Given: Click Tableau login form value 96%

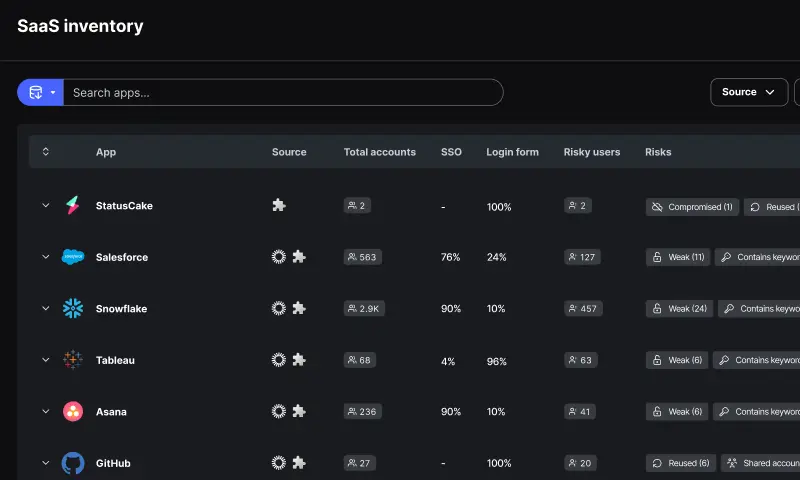Looking at the screenshot, I should [496, 361].
